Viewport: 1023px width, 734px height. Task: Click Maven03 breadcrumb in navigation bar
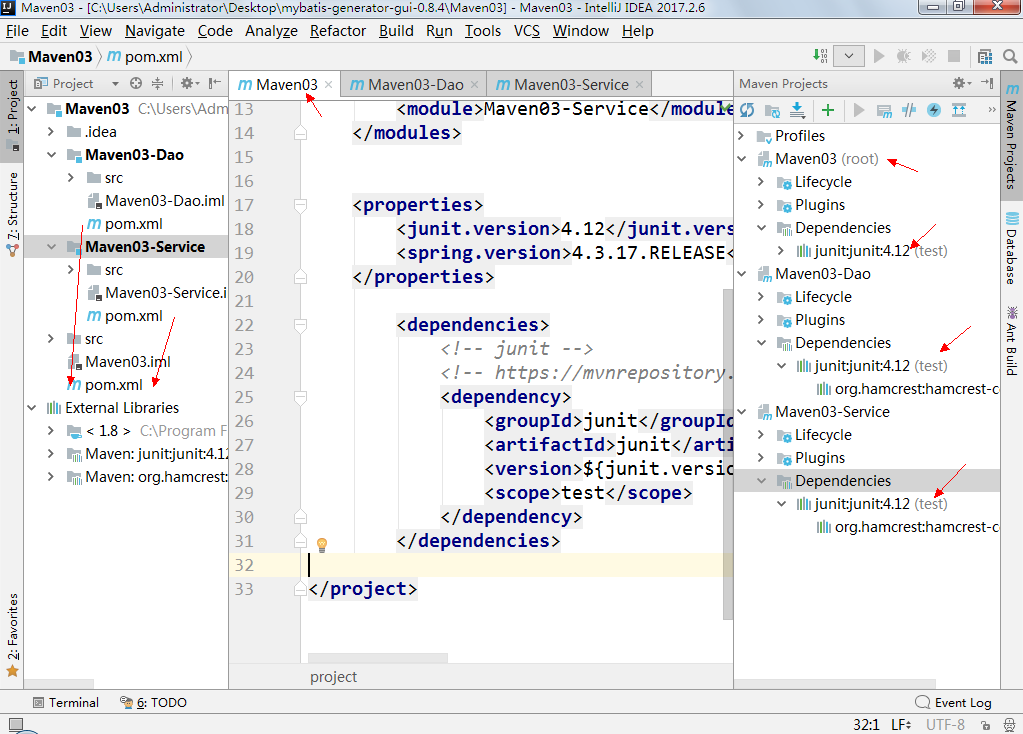[52, 57]
